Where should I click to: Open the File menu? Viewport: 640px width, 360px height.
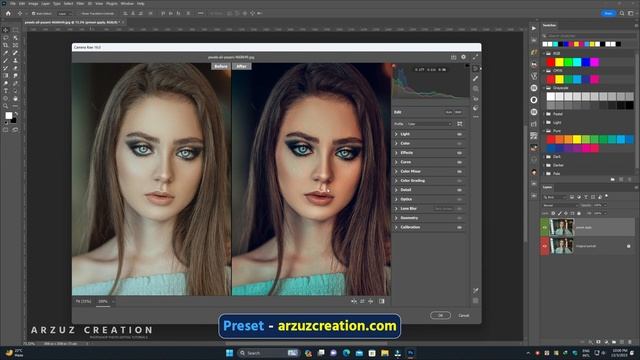coord(13,3)
